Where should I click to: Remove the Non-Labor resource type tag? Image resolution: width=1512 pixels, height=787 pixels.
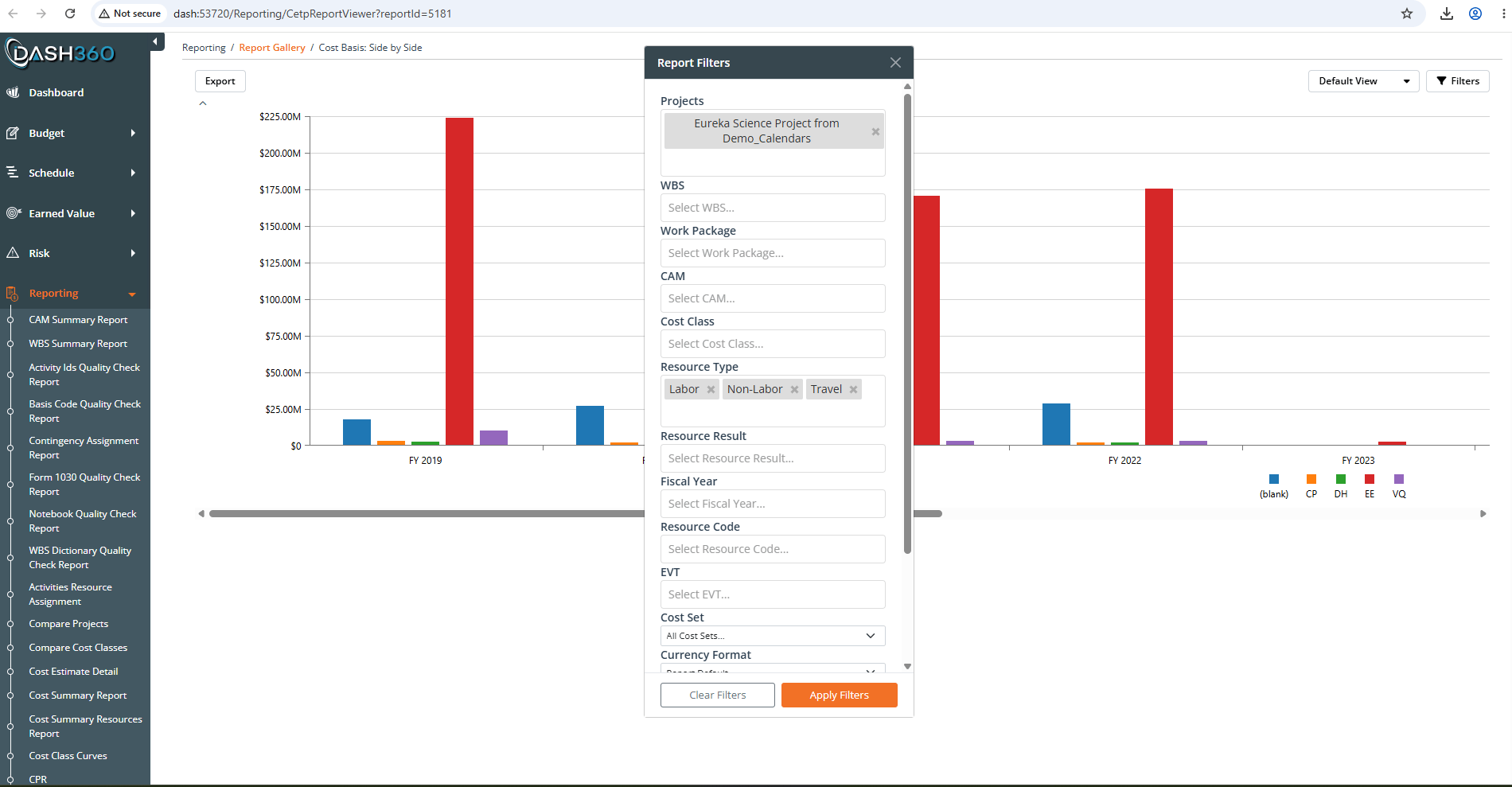[x=794, y=389]
